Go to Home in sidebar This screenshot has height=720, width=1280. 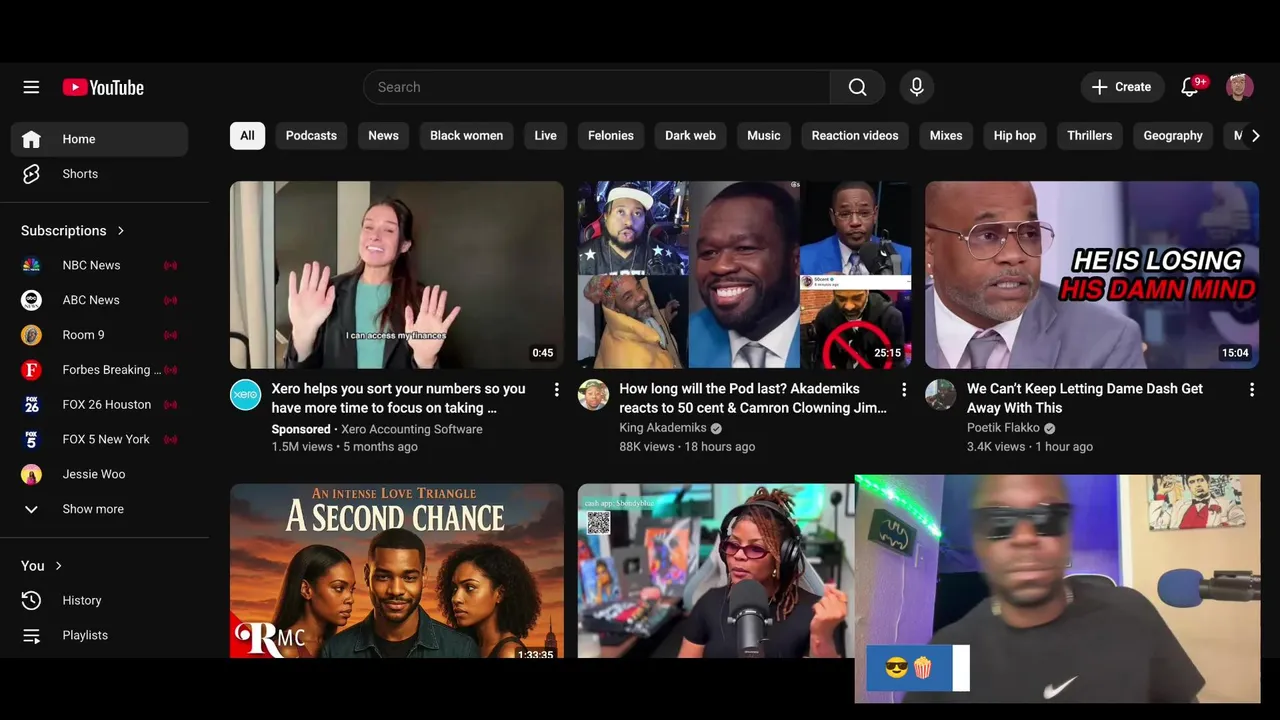point(99,139)
